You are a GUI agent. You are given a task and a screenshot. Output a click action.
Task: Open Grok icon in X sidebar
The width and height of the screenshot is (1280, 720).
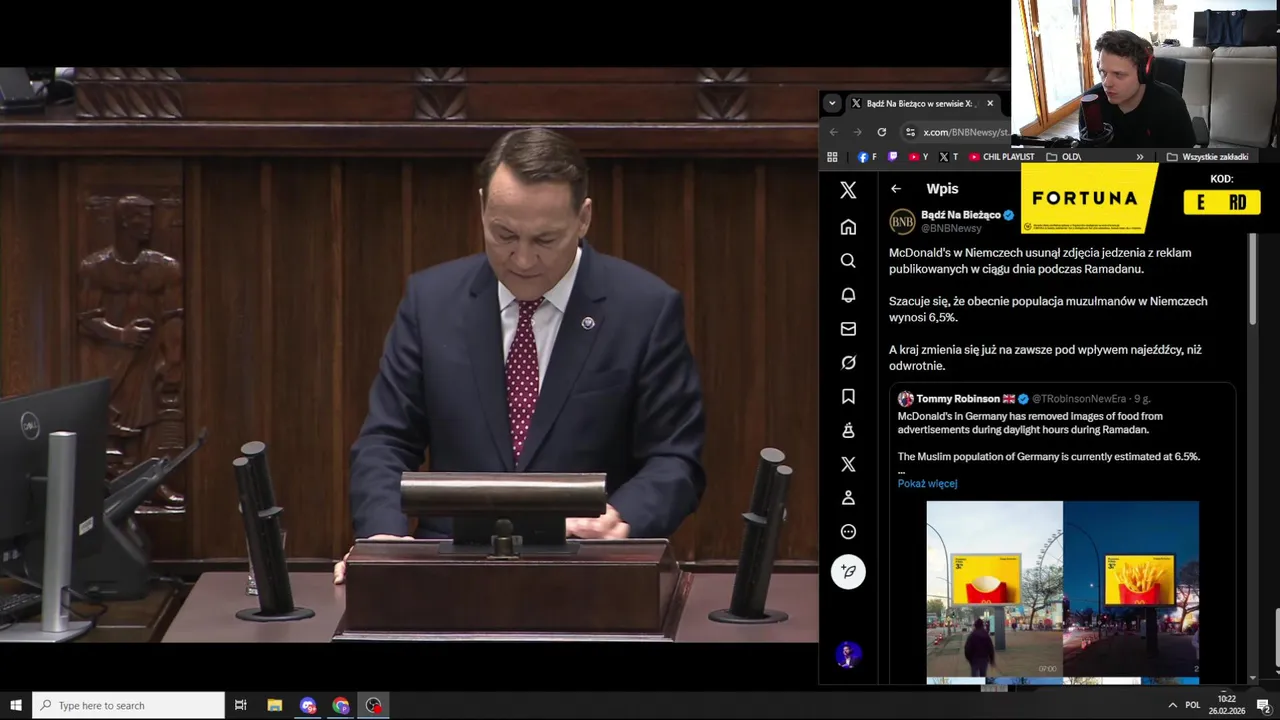tap(848, 363)
